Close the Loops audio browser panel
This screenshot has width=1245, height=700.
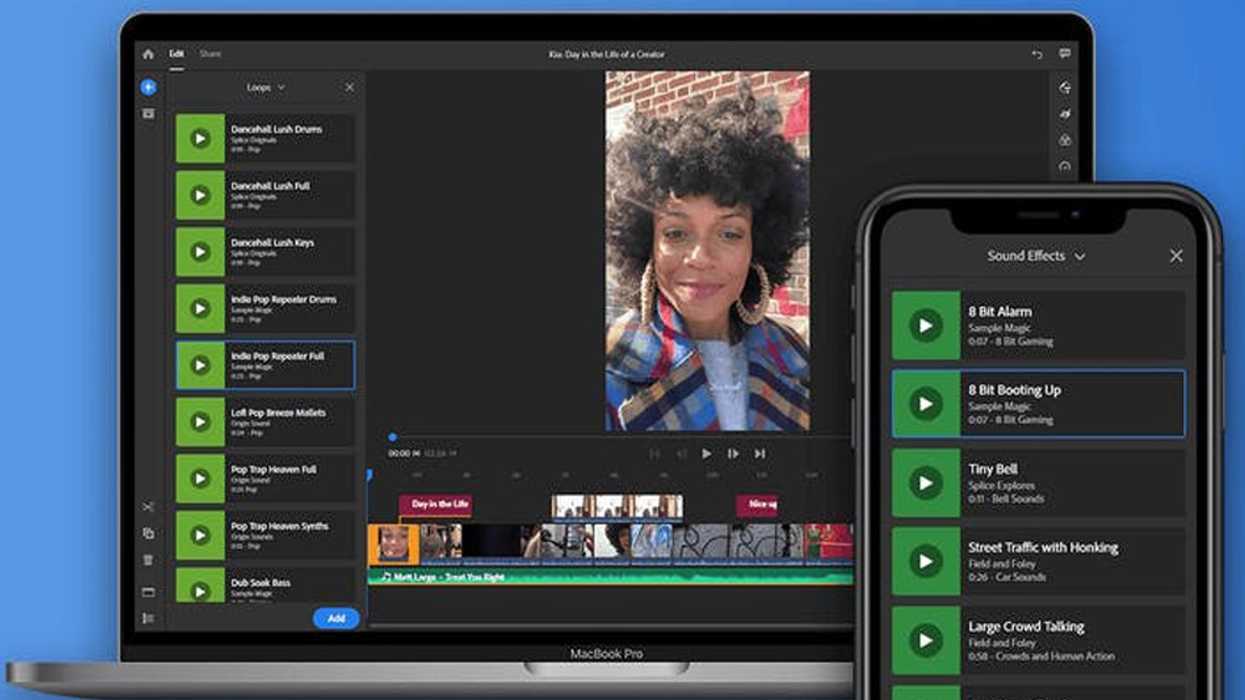pos(349,88)
